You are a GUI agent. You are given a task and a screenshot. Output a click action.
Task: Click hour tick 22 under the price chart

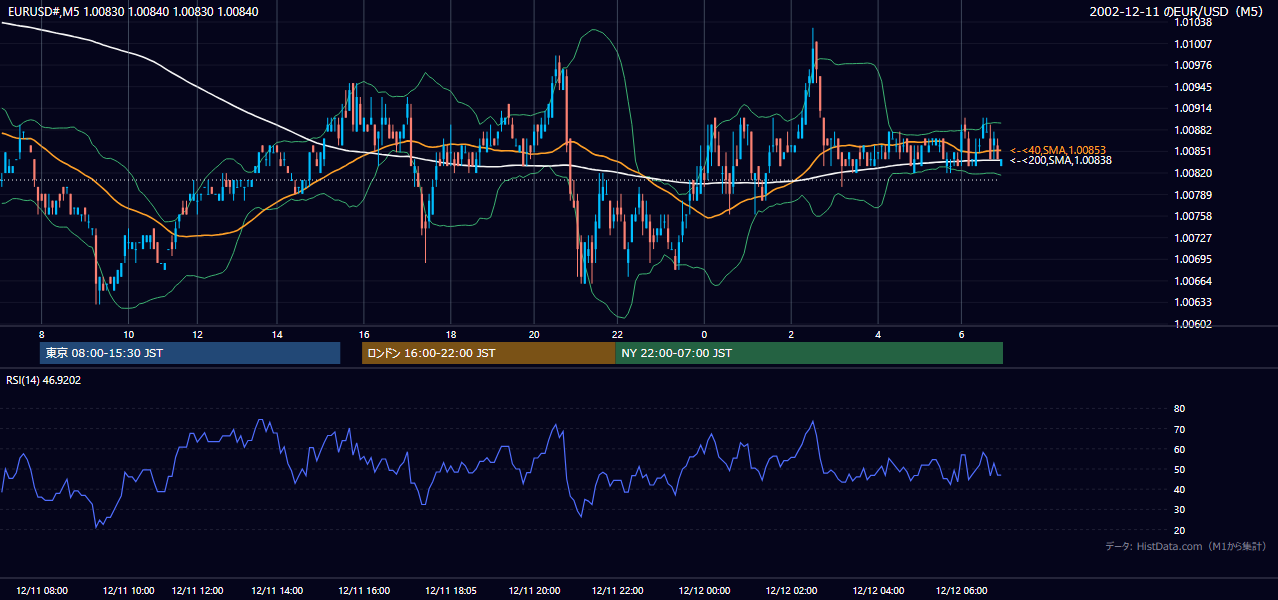(x=618, y=334)
